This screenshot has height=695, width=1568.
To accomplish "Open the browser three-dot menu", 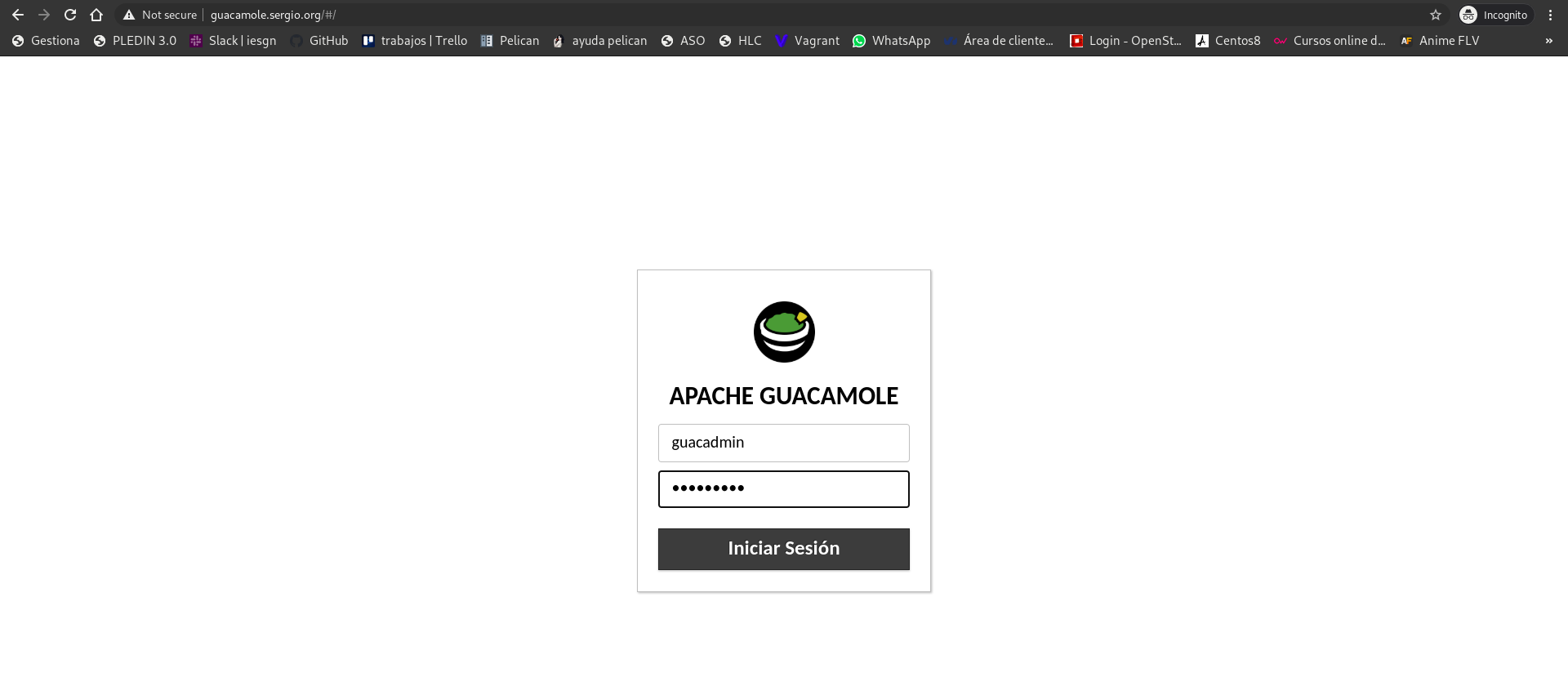I will pyautogui.click(x=1550, y=15).
